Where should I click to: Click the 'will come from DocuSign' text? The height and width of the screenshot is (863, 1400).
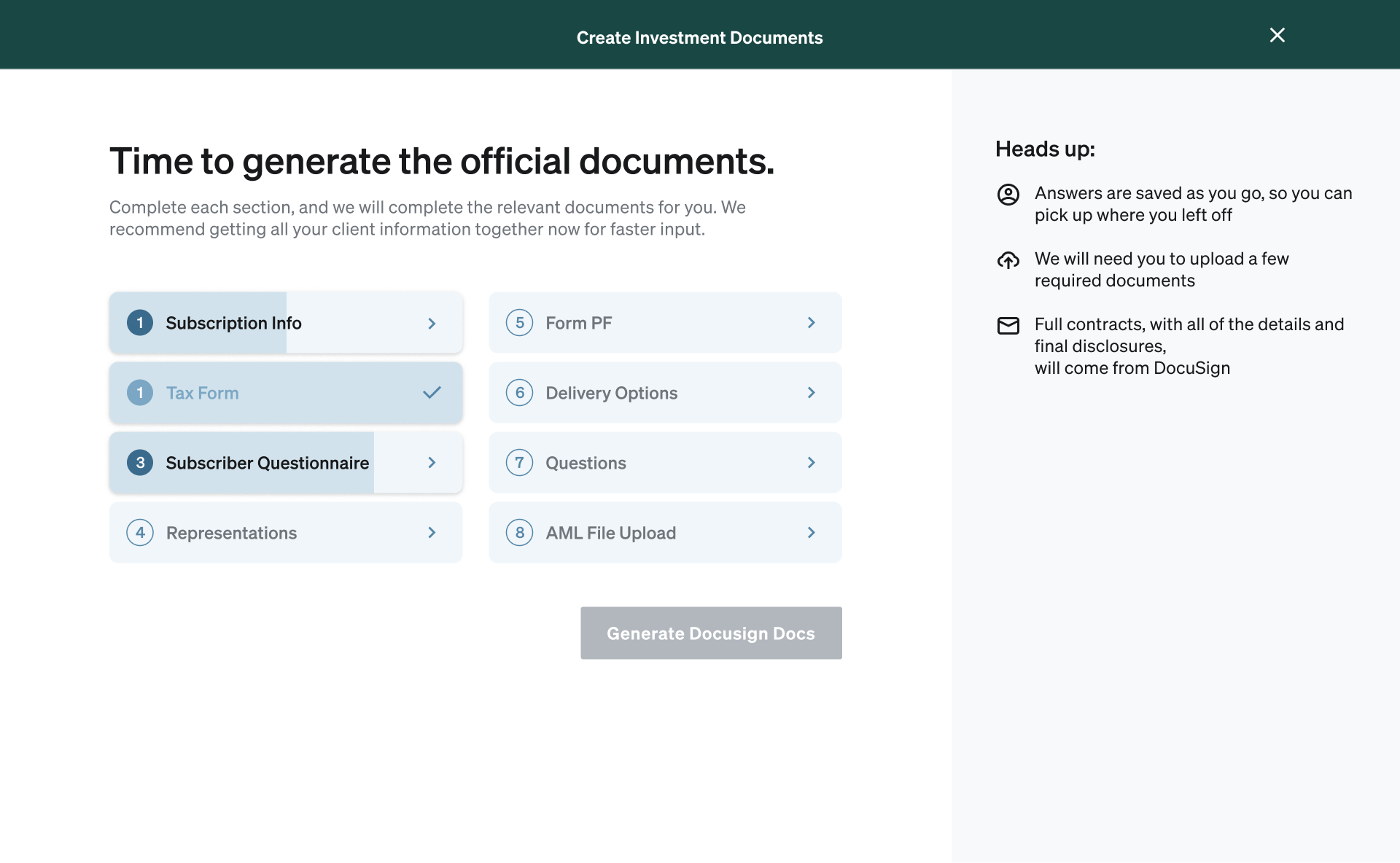[x=1132, y=368]
